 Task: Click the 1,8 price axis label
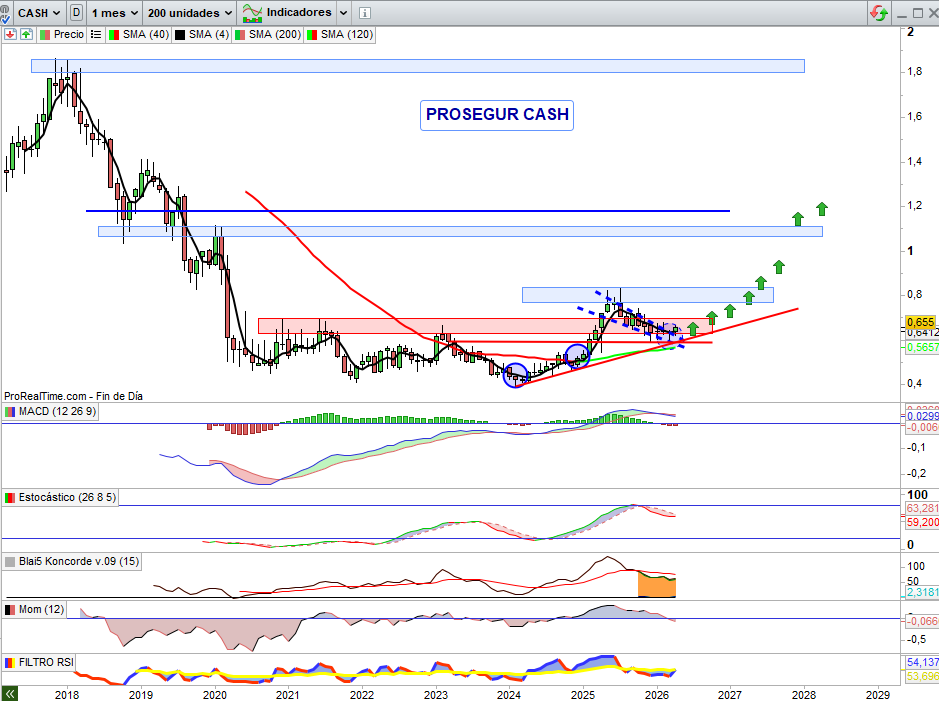point(914,72)
